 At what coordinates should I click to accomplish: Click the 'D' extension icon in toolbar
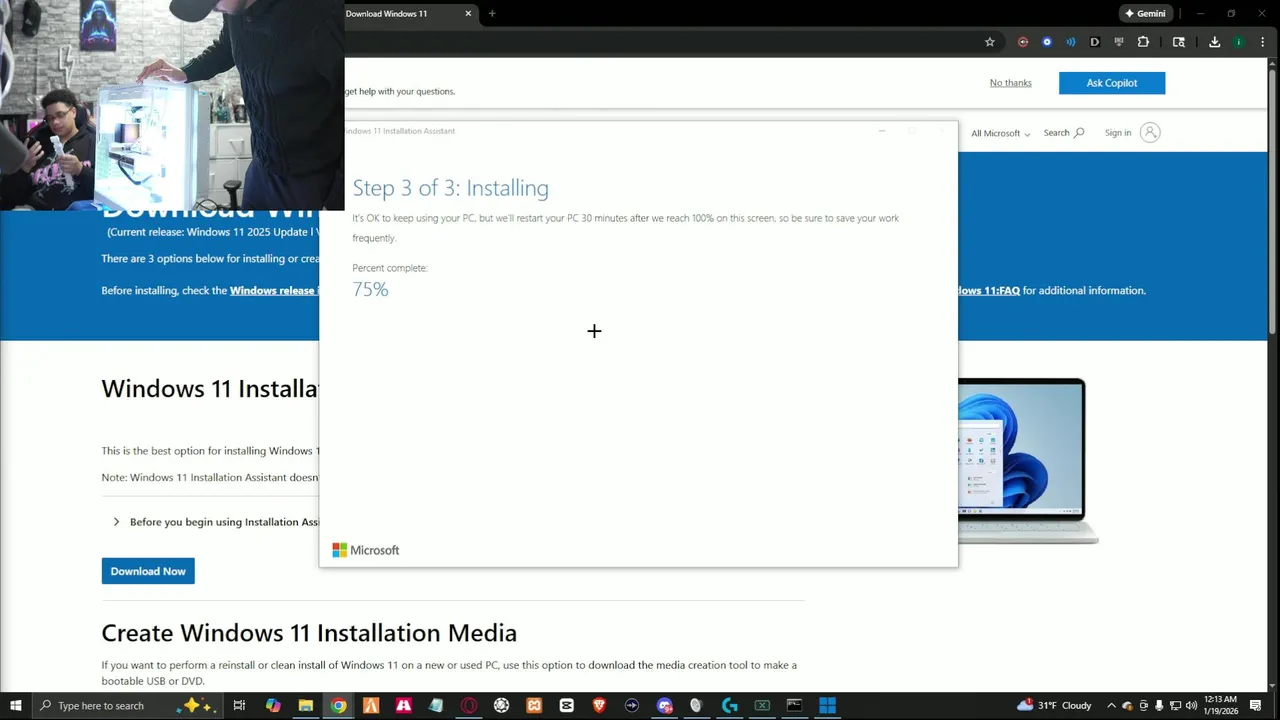[1095, 42]
